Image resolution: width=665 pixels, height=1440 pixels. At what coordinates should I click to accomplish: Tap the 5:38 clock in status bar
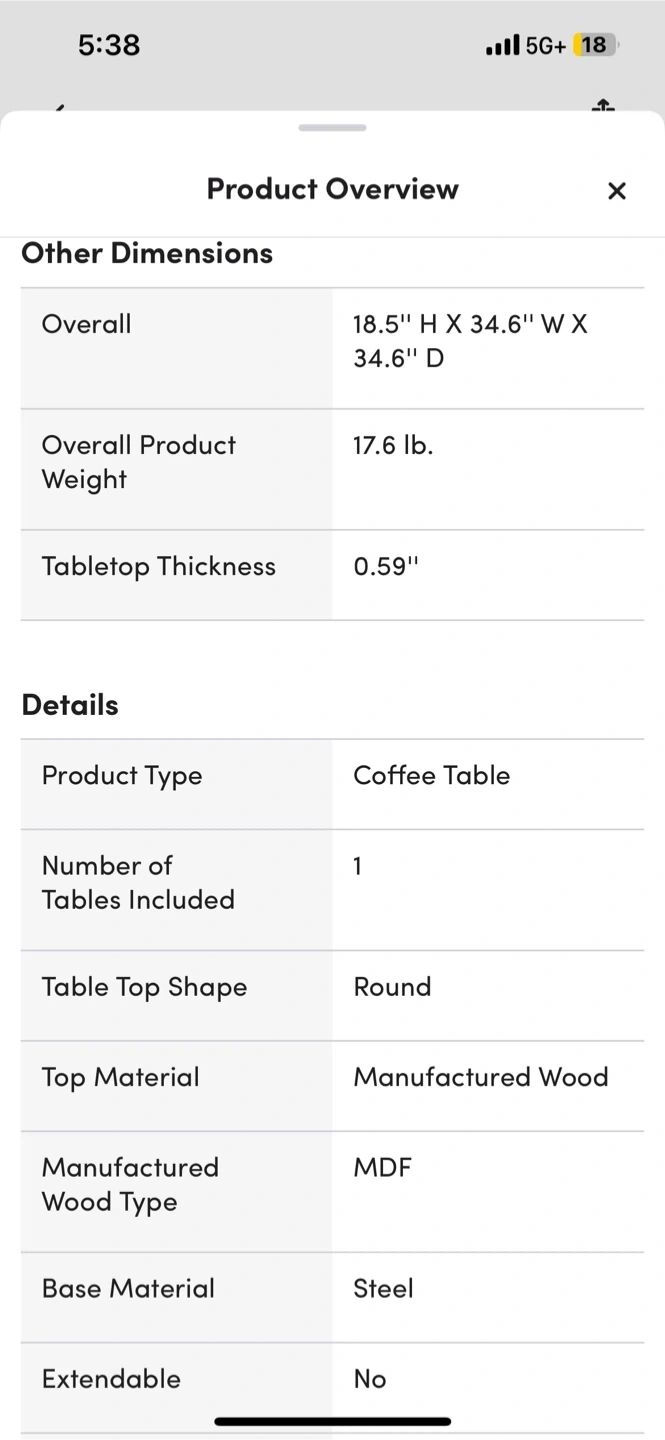coord(109,45)
